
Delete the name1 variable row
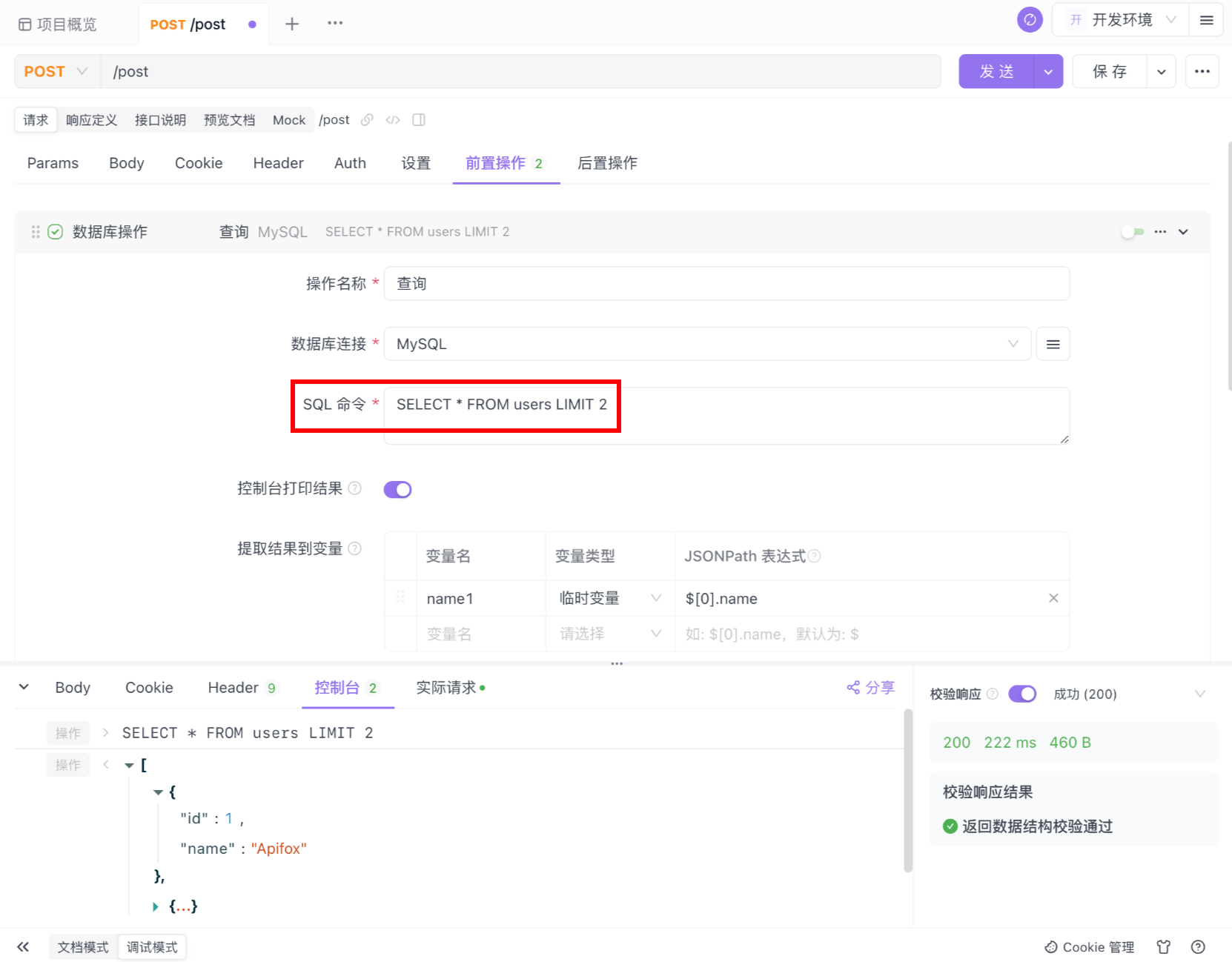[1053, 598]
